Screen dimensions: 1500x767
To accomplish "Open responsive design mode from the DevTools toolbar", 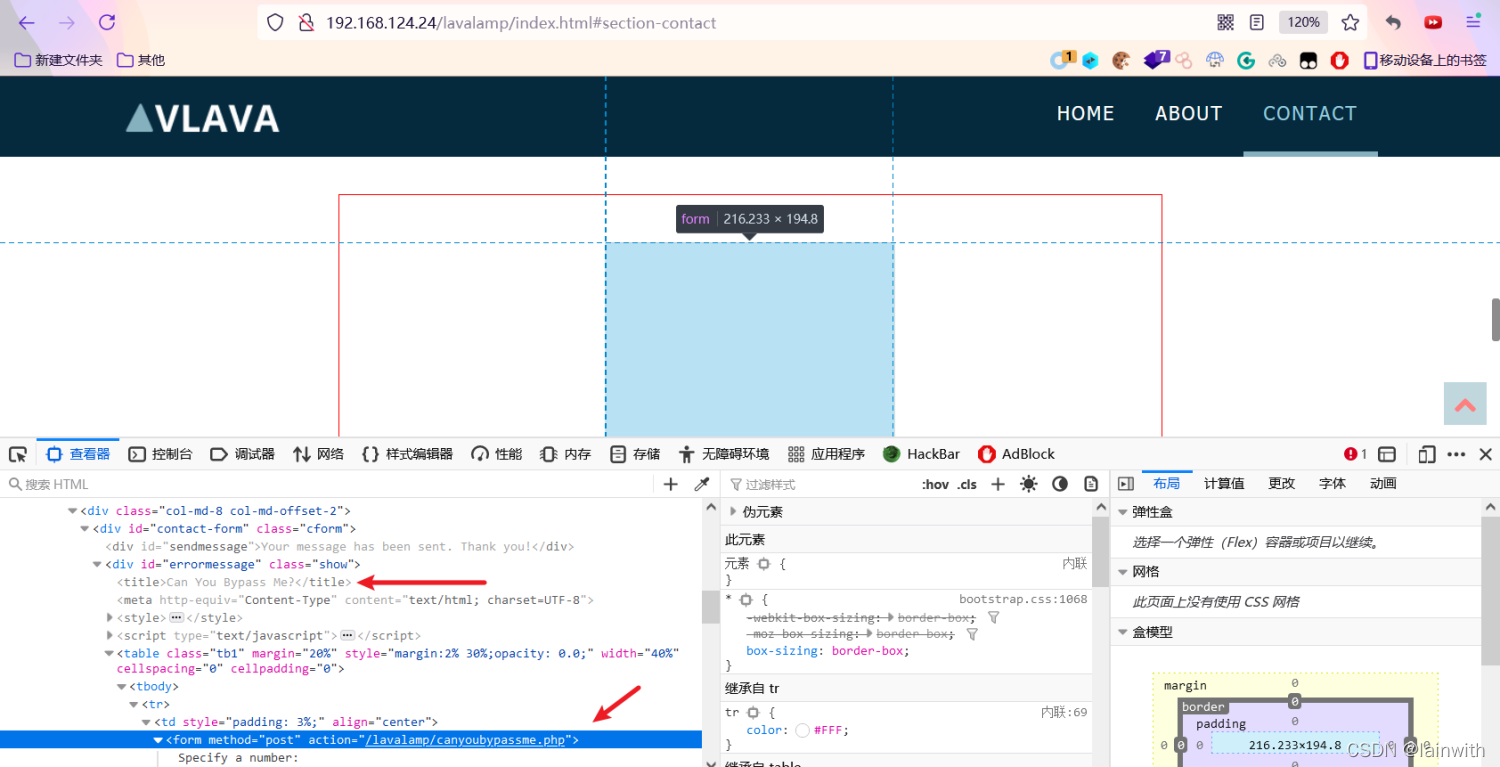I will pos(1427,454).
